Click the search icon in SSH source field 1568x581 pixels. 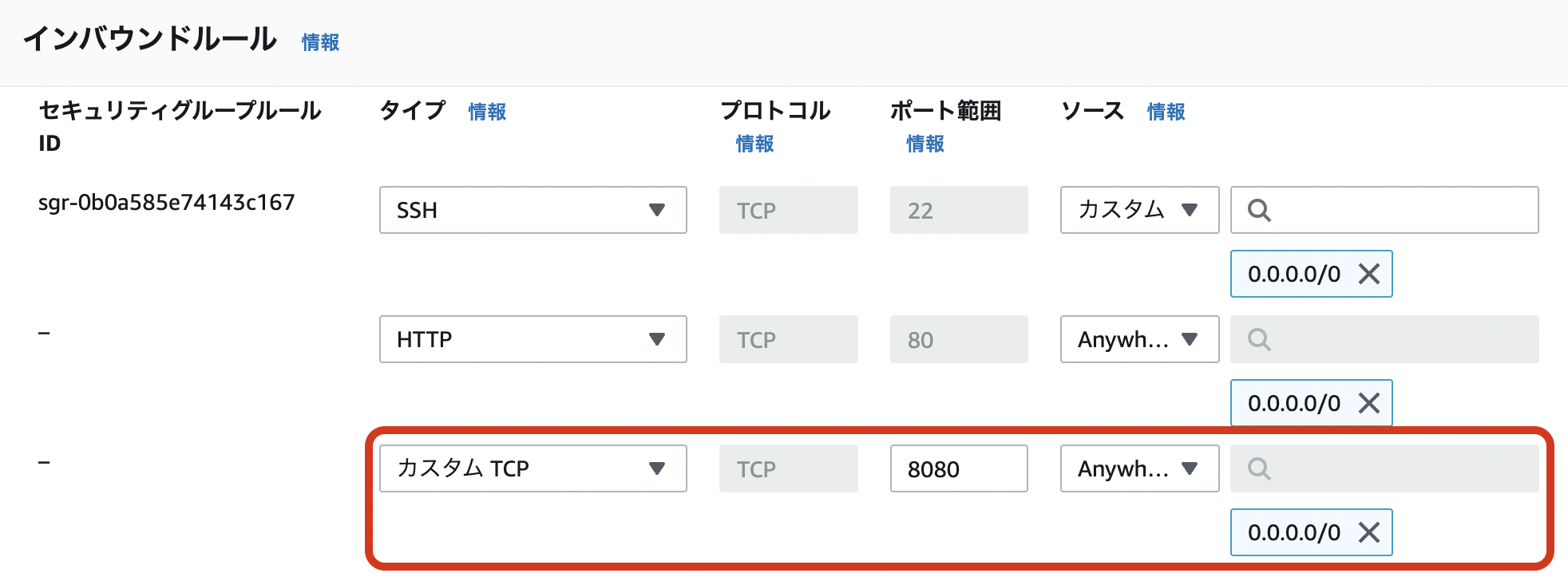pos(1260,210)
